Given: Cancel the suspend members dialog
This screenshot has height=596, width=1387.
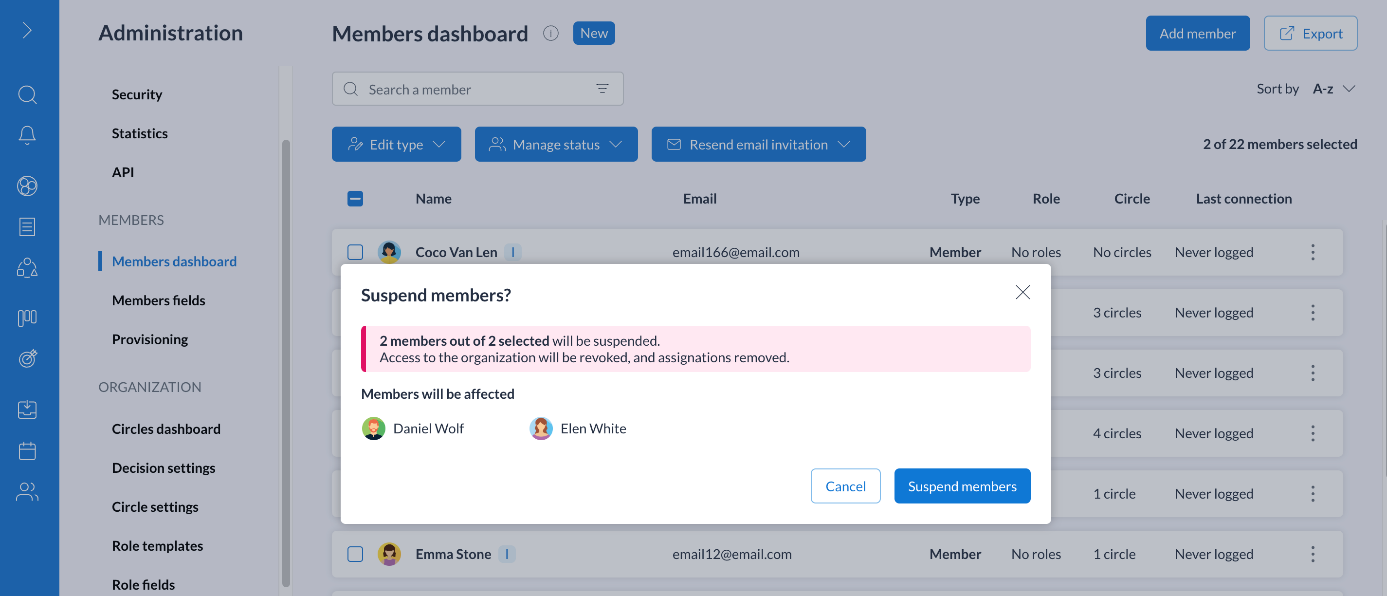Looking at the screenshot, I should [x=846, y=486].
